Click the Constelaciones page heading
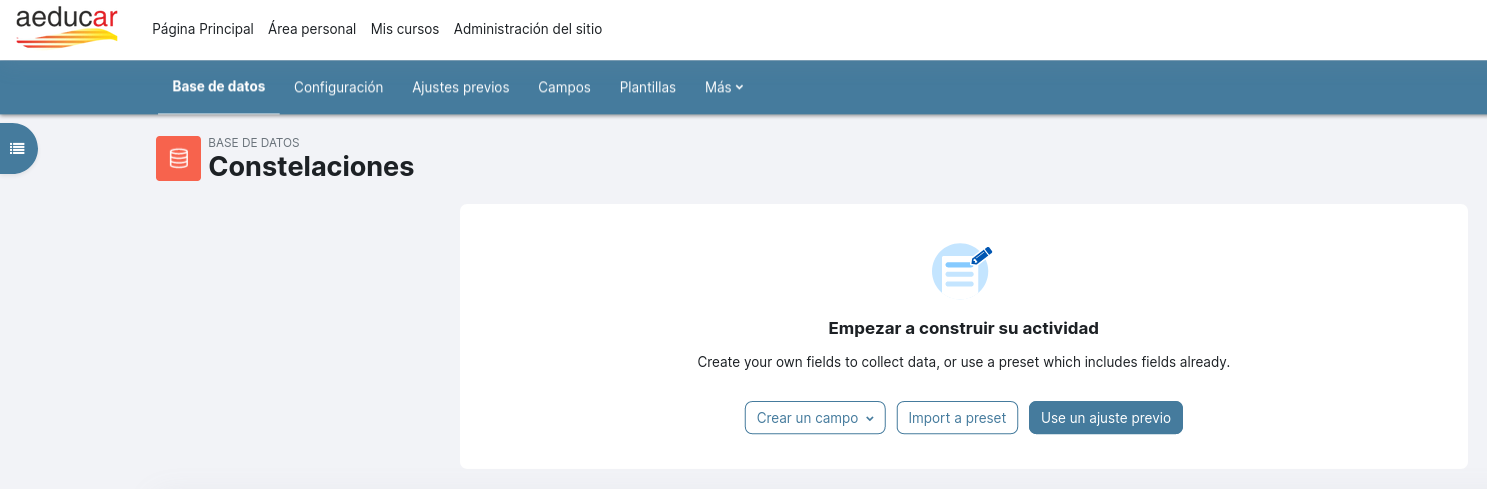This screenshot has height=489, width=1487. [x=311, y=166]
